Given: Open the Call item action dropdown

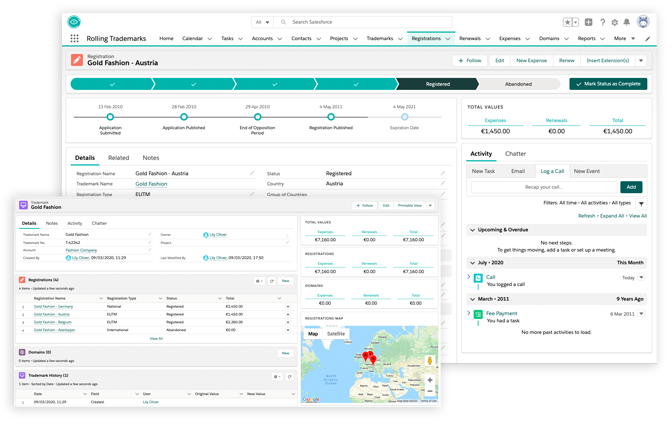Looking at the screenshot, I should coord(641,278).
